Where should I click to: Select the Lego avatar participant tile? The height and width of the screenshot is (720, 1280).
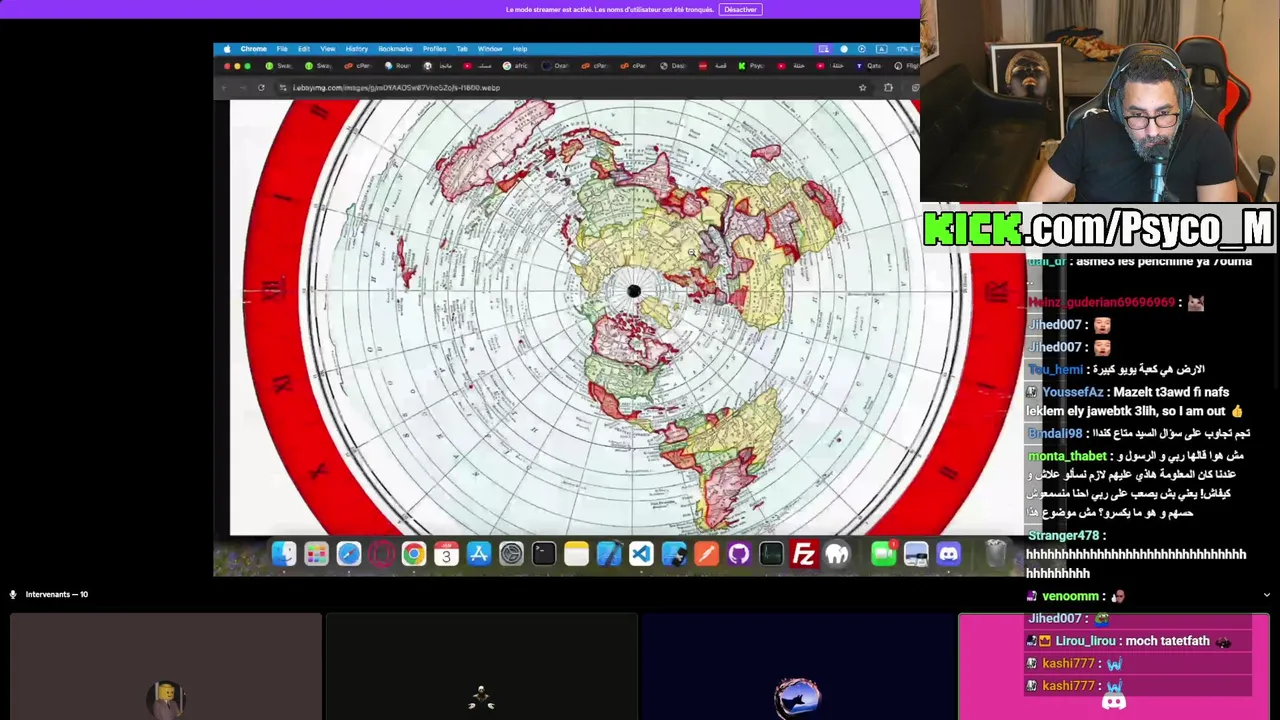point(166,667)
